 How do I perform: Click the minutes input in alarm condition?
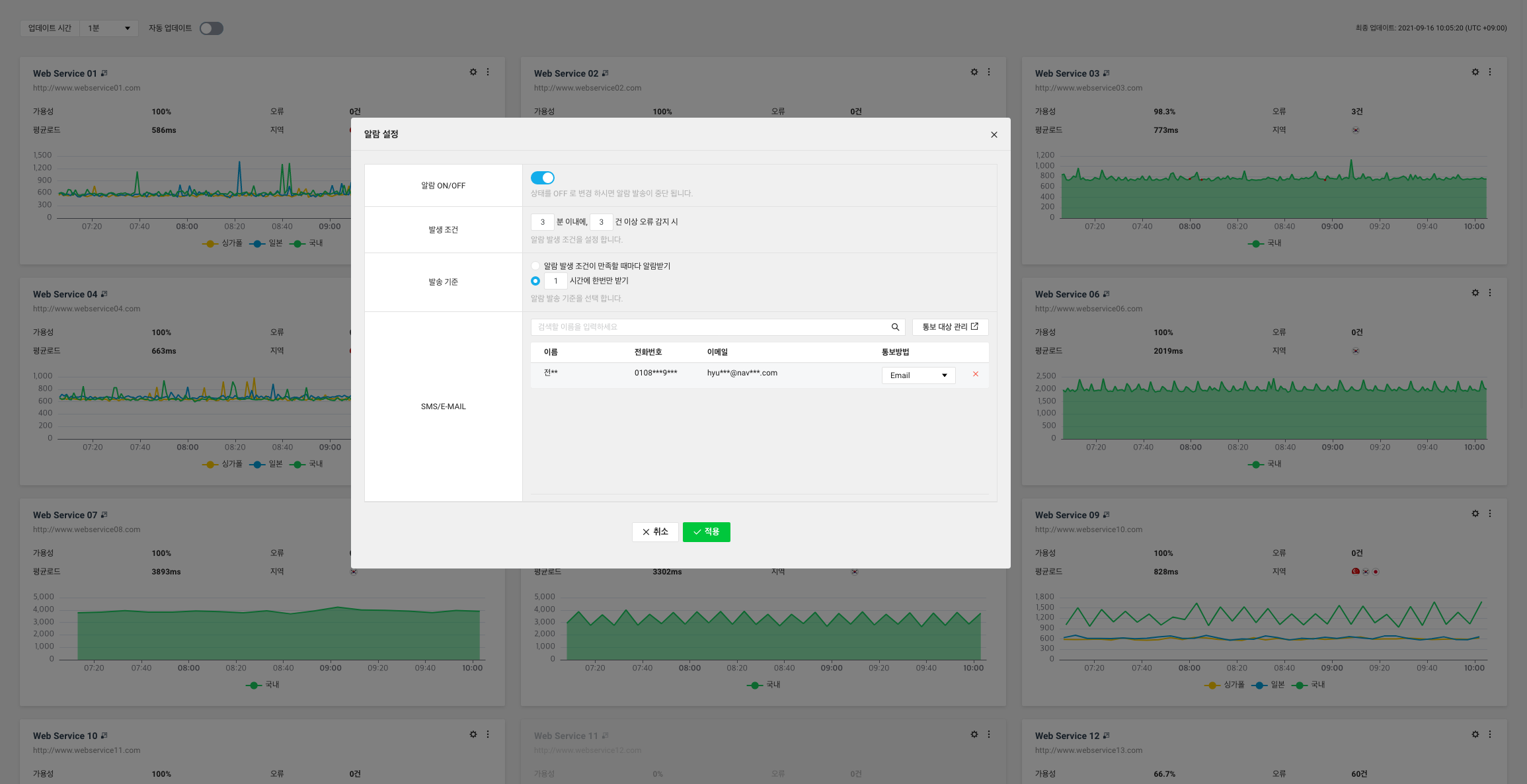pos(542,222)
